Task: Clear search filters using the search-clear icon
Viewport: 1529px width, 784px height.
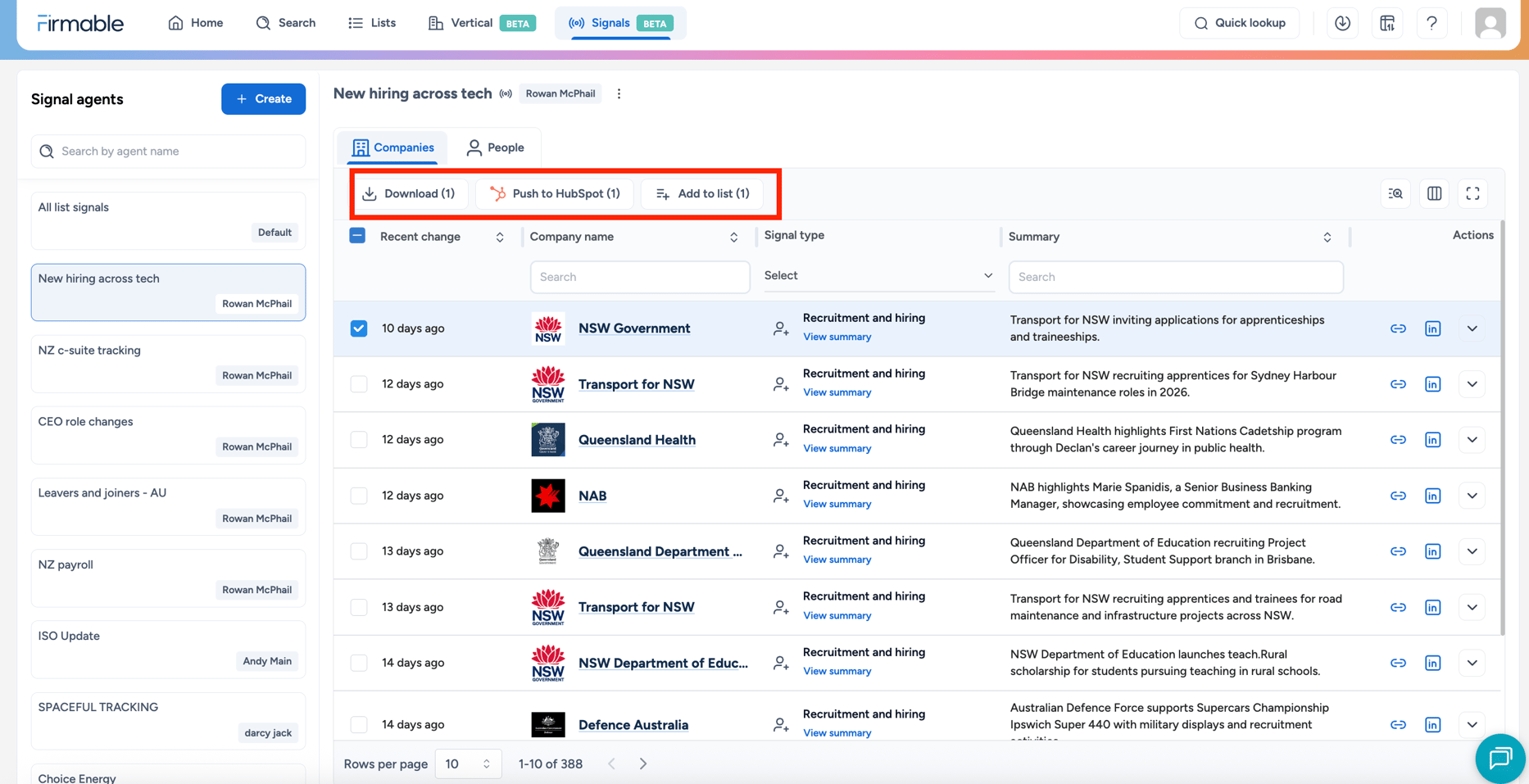Action: point(1395,193)
